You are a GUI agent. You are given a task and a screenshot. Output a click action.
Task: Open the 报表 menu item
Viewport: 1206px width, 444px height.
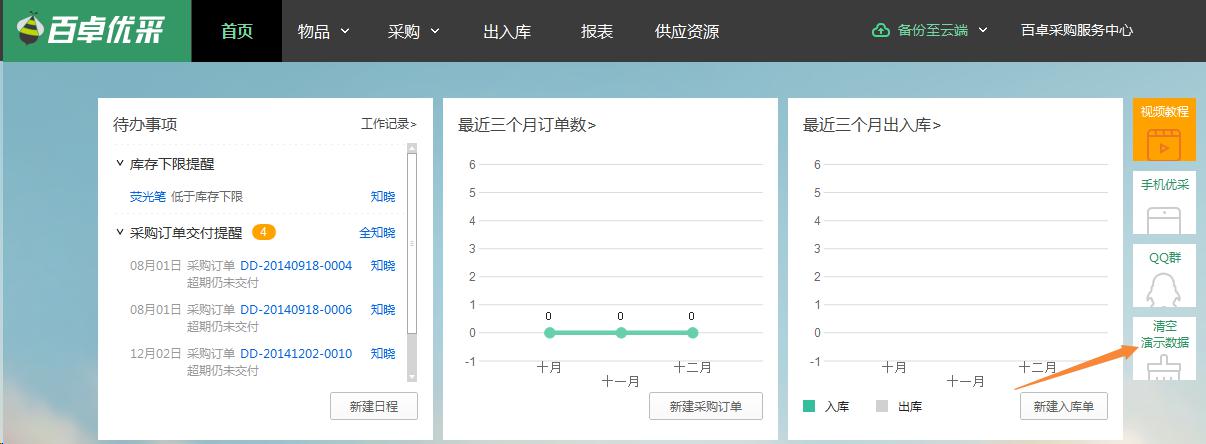click(597, 31)
